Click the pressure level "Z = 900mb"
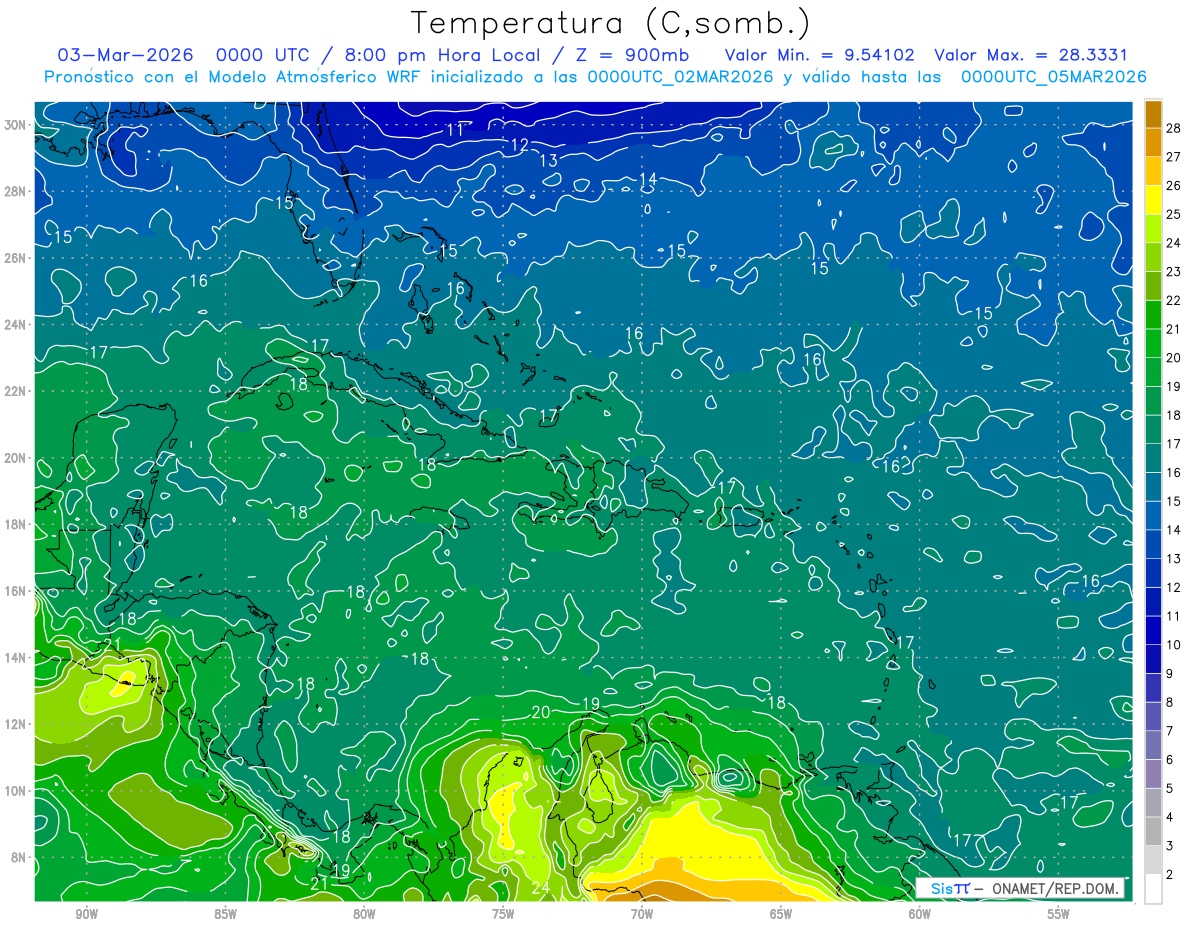 pos(633,55)
